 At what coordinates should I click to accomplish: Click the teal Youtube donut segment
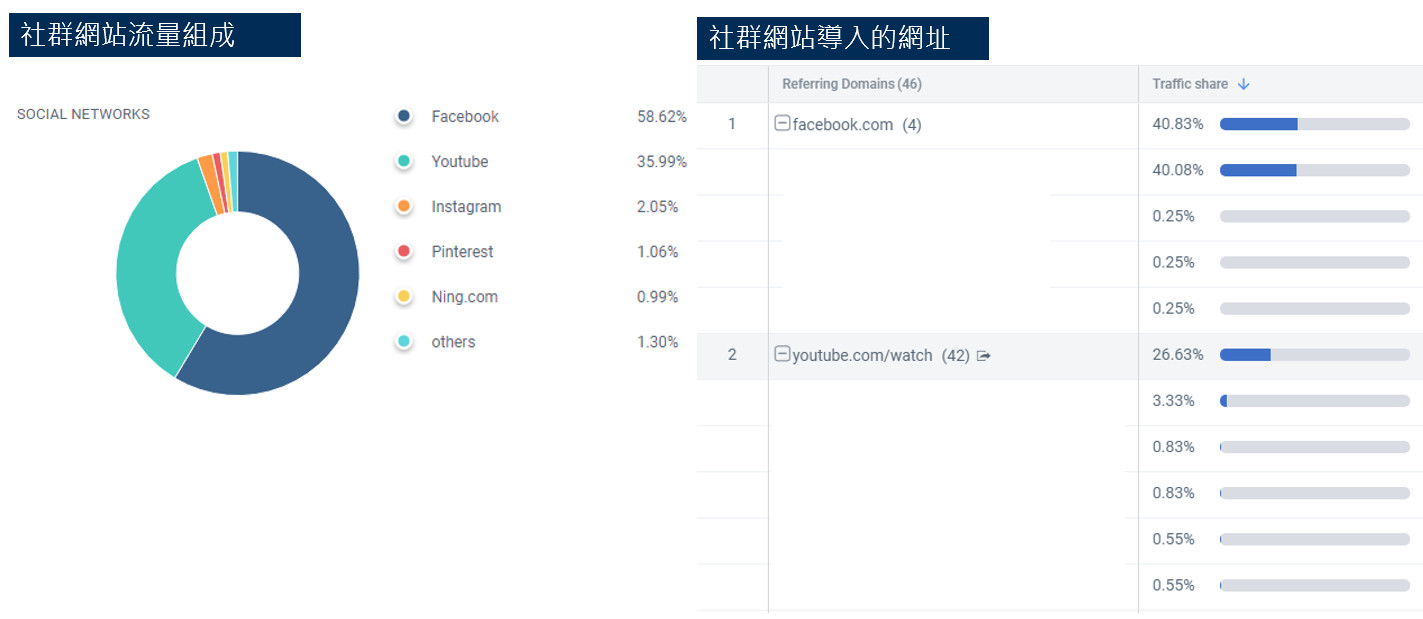[x=148, y=270]
